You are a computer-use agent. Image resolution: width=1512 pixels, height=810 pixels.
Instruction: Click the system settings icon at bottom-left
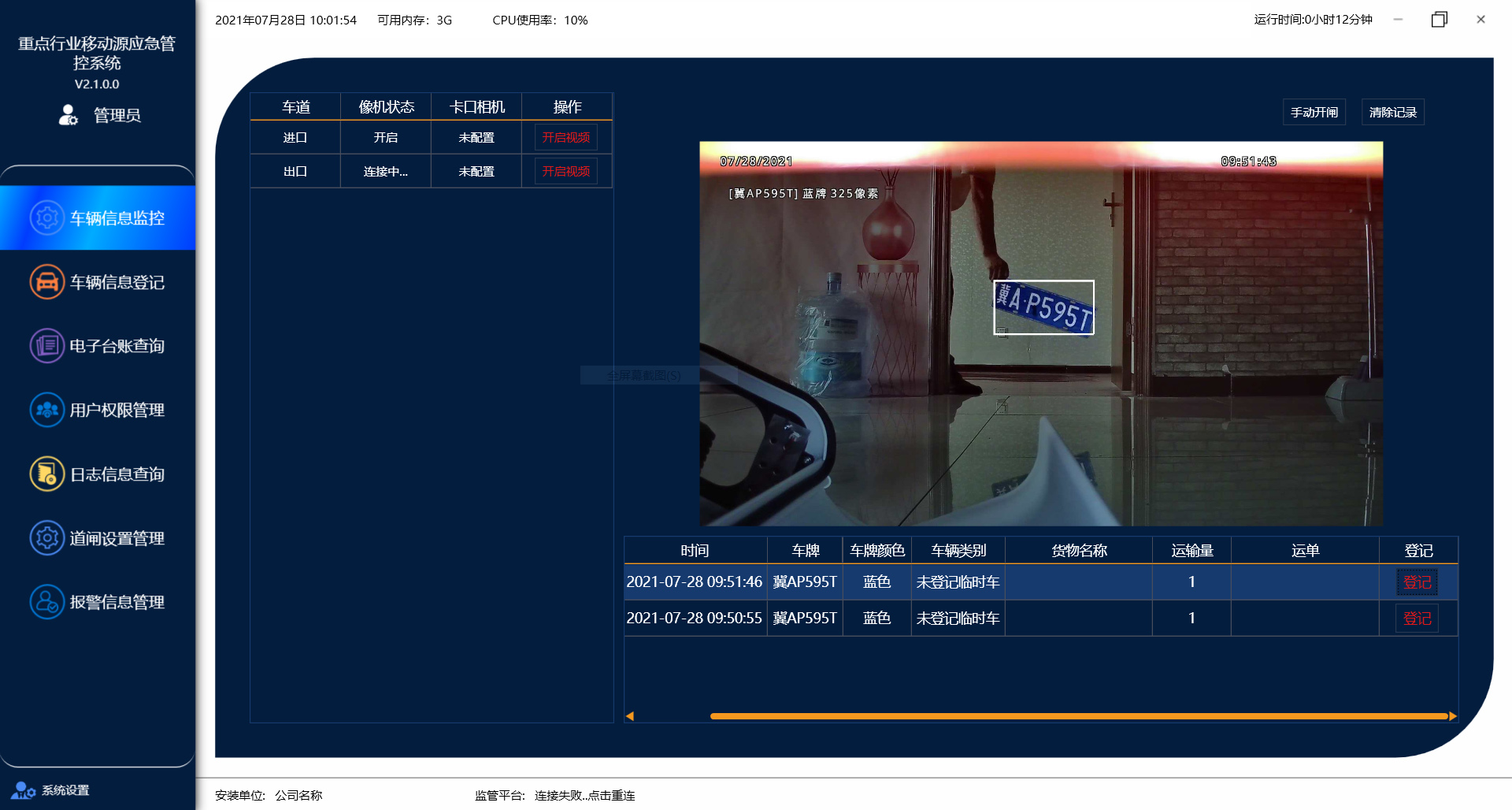click(23, 790)
